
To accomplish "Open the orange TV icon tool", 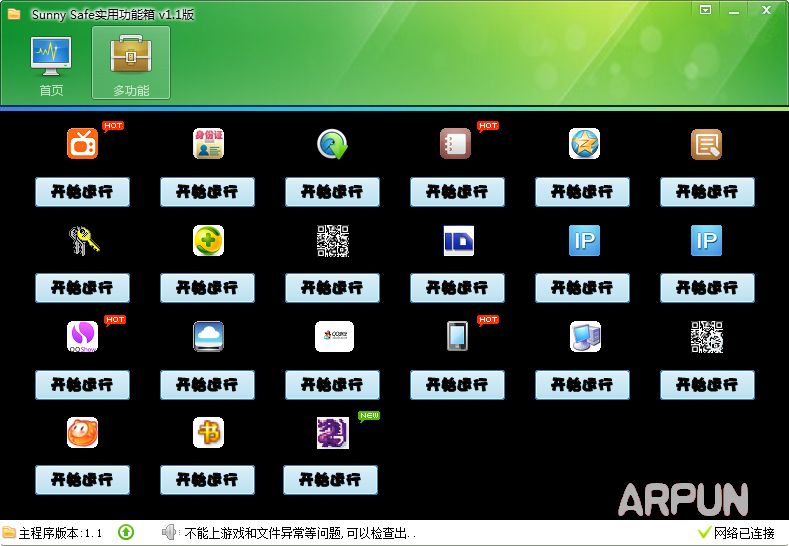I will 83,143.
